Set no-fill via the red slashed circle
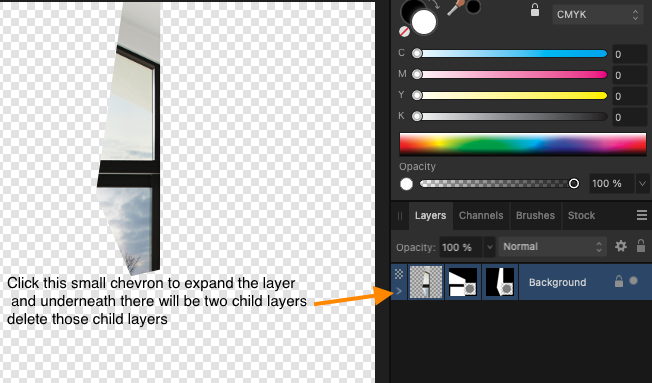Viewport: 652px width, 383px height. [404, 31]
